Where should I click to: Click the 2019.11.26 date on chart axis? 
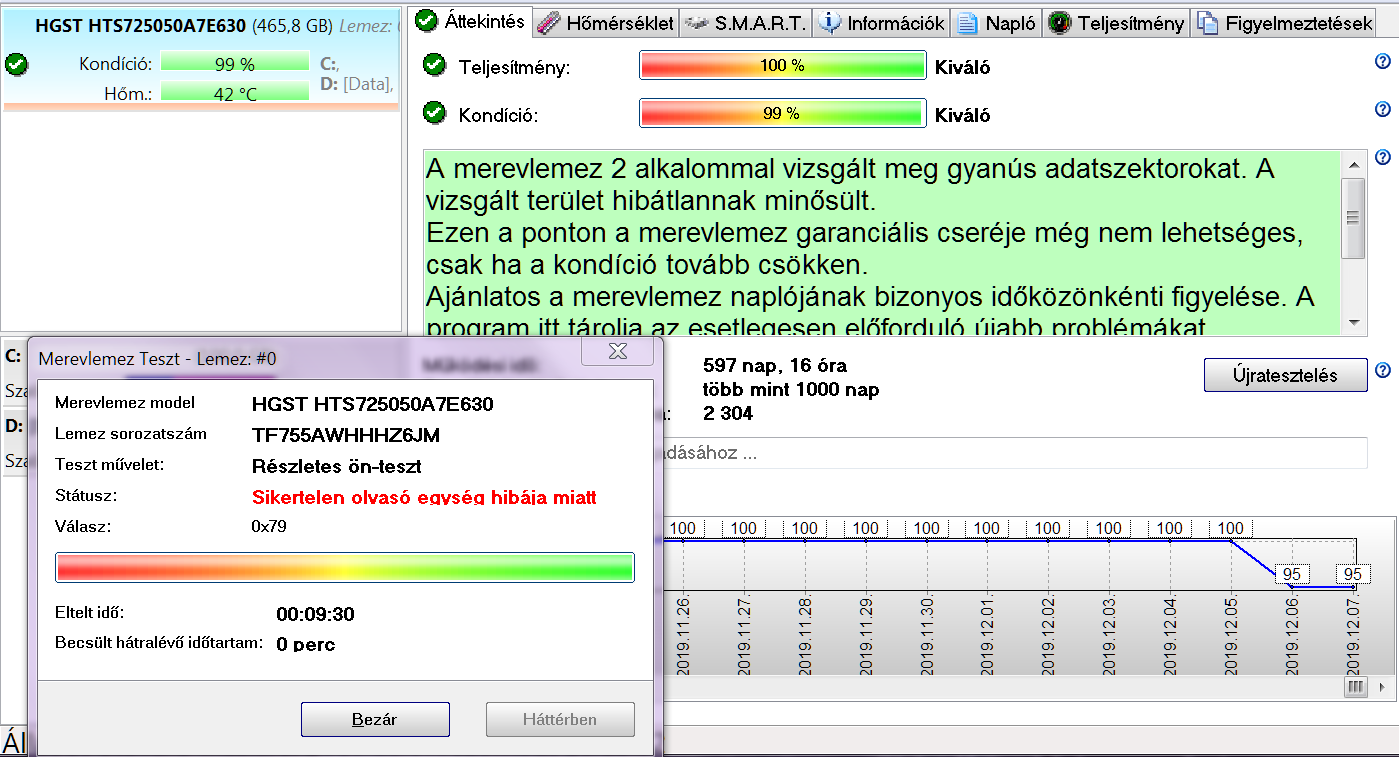tap(684, 635)
